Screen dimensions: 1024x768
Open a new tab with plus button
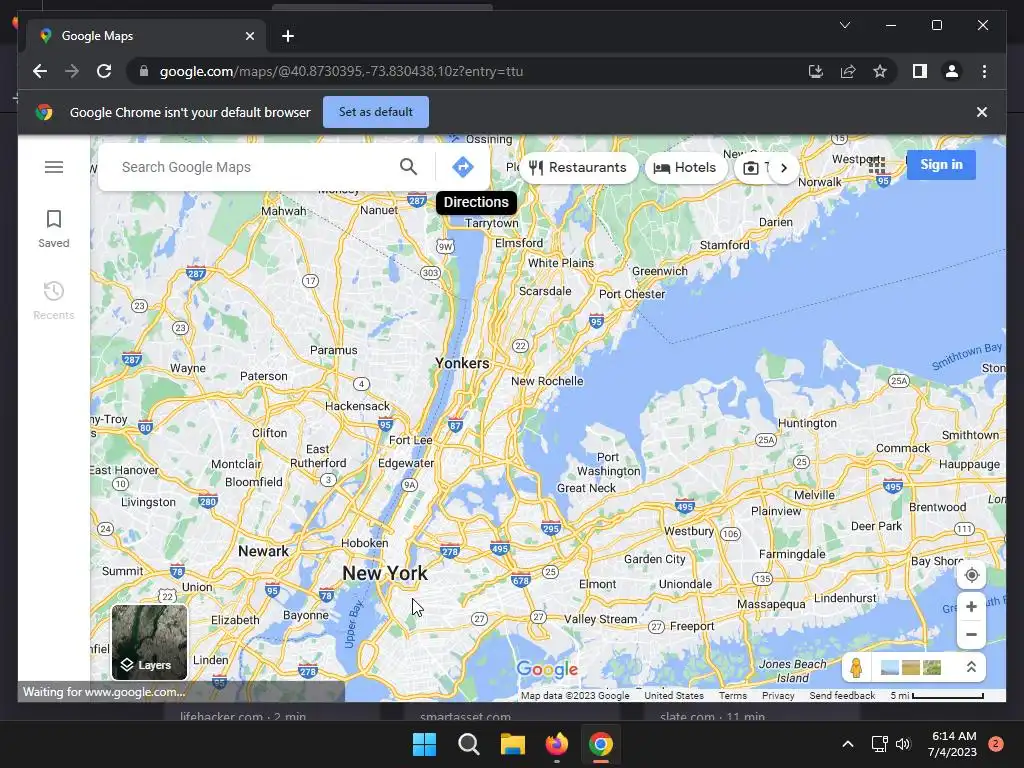click(288, 36)
